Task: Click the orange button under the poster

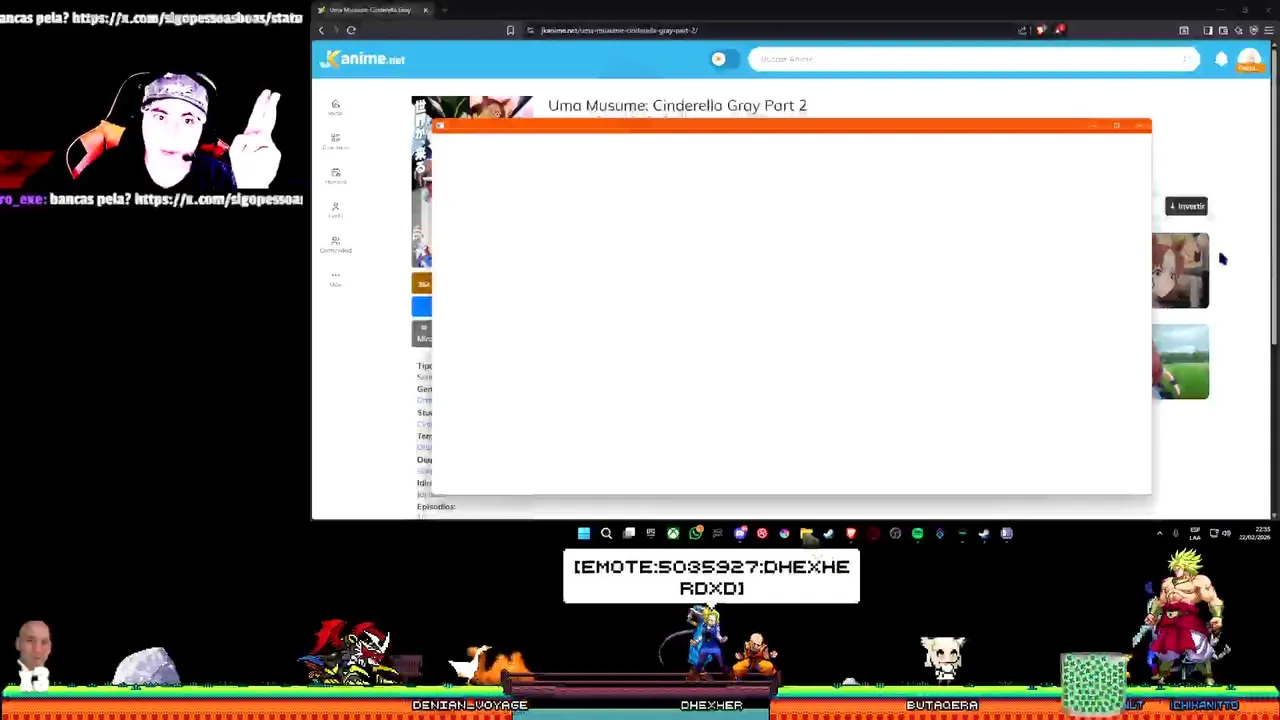Action: [x=421, y=284]
